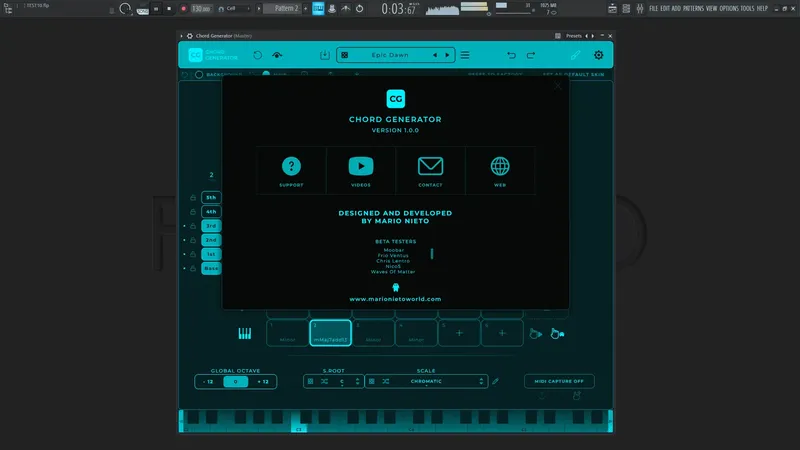
Task: Toggle the 3rd voice button
Action: pos(211,226)
